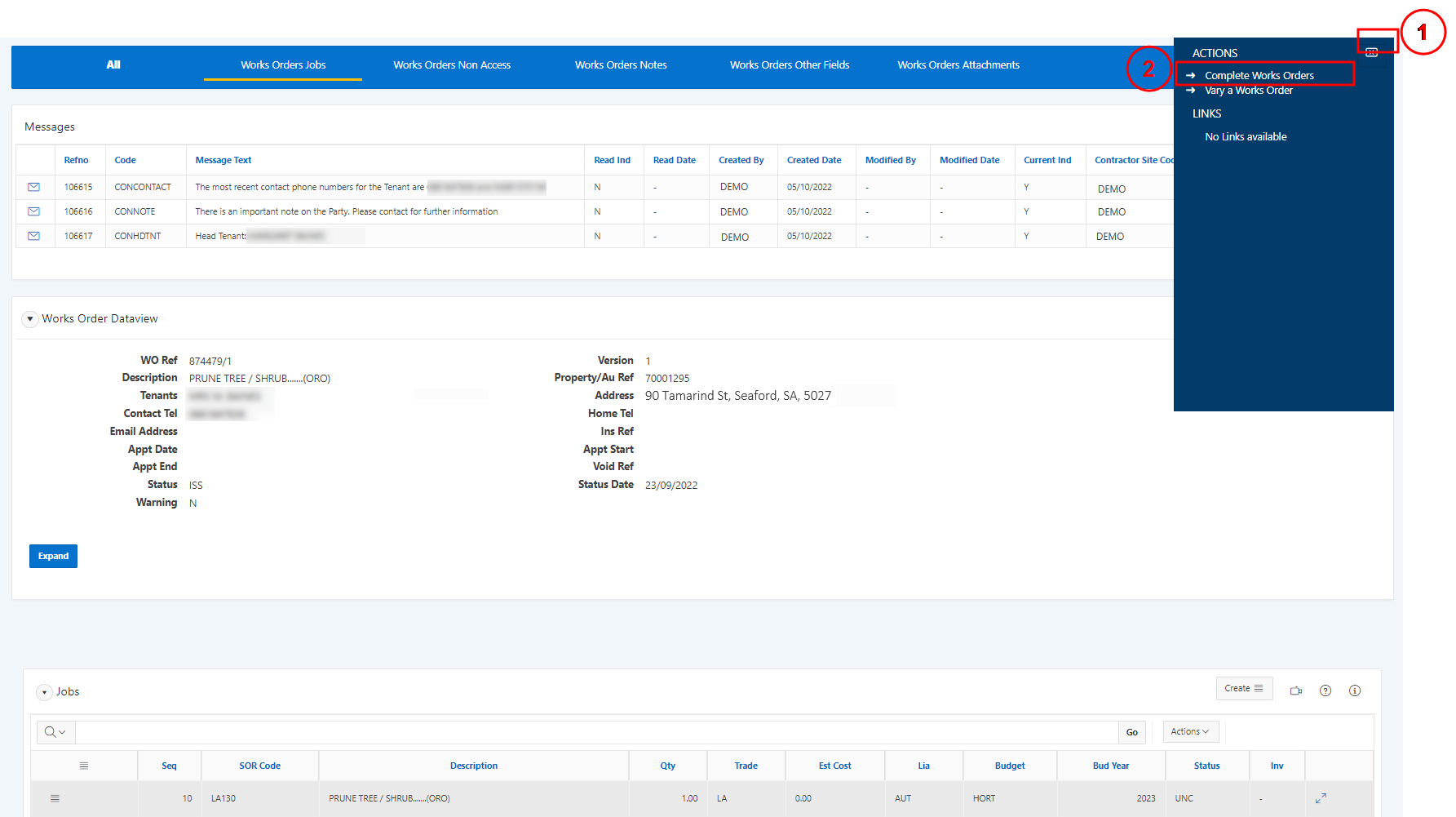Click the Create button in Jobs
The image size is (1456, 817).
[x=1243, y=688]
